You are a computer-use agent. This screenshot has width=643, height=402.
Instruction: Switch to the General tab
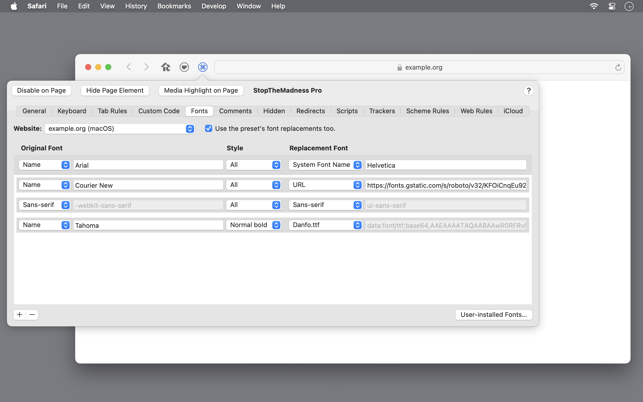point(34,111)
